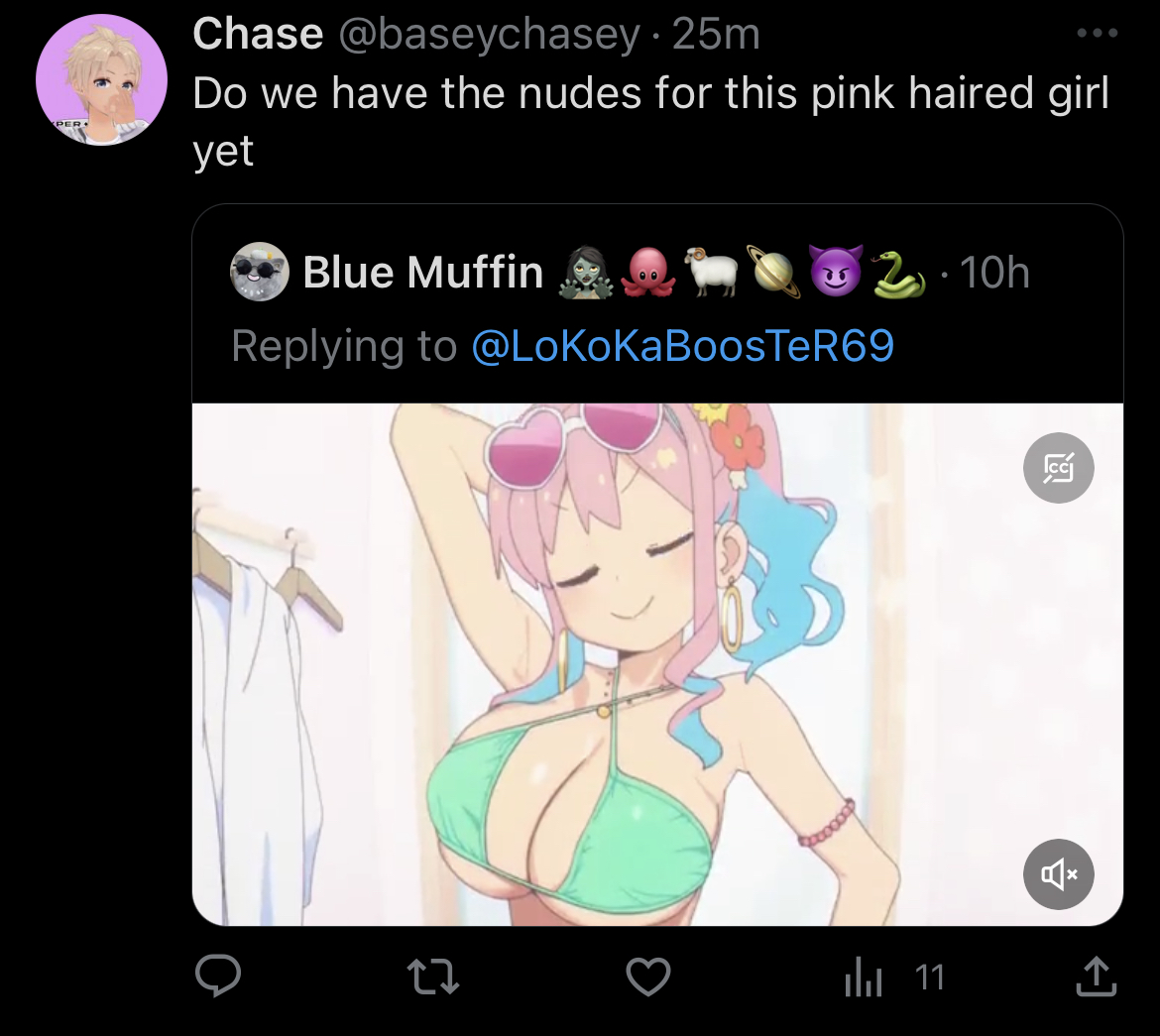This screenshot has width=1160, height=1036.
Task: Unmute the video with speaker icon
Action: click(1058, 874)
